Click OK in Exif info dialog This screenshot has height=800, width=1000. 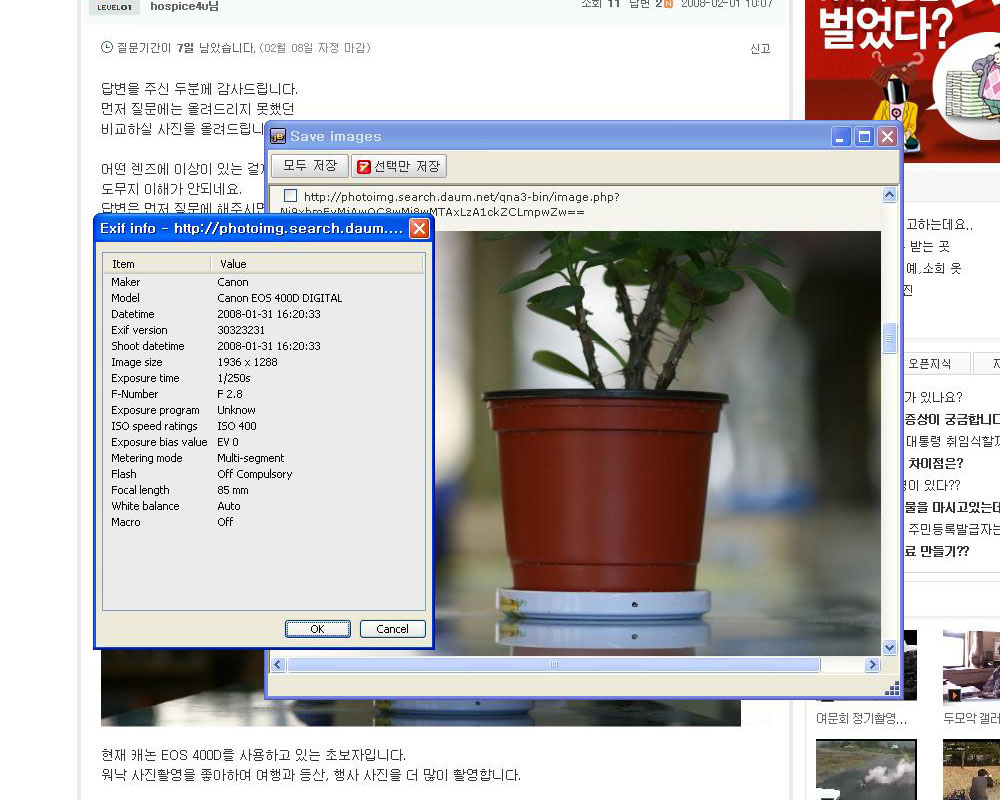pos(317,629)
